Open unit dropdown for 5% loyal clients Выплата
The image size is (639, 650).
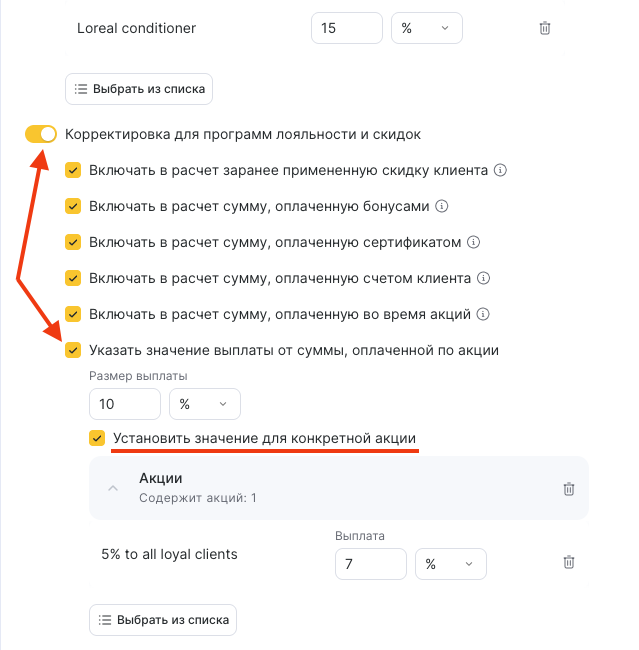pyautogui.click(x=450, y=564)
